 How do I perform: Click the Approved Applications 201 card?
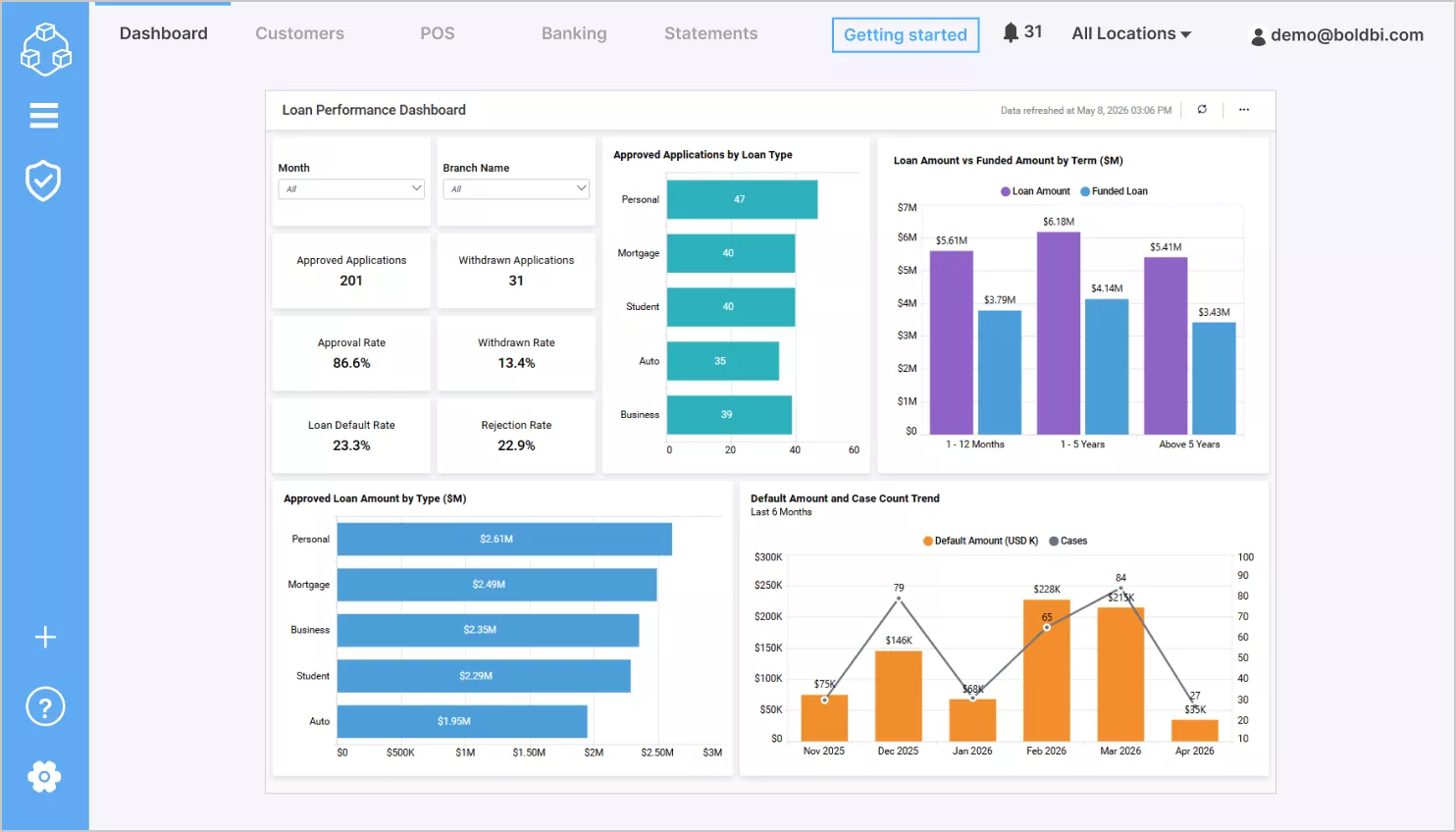click(351, 271)
